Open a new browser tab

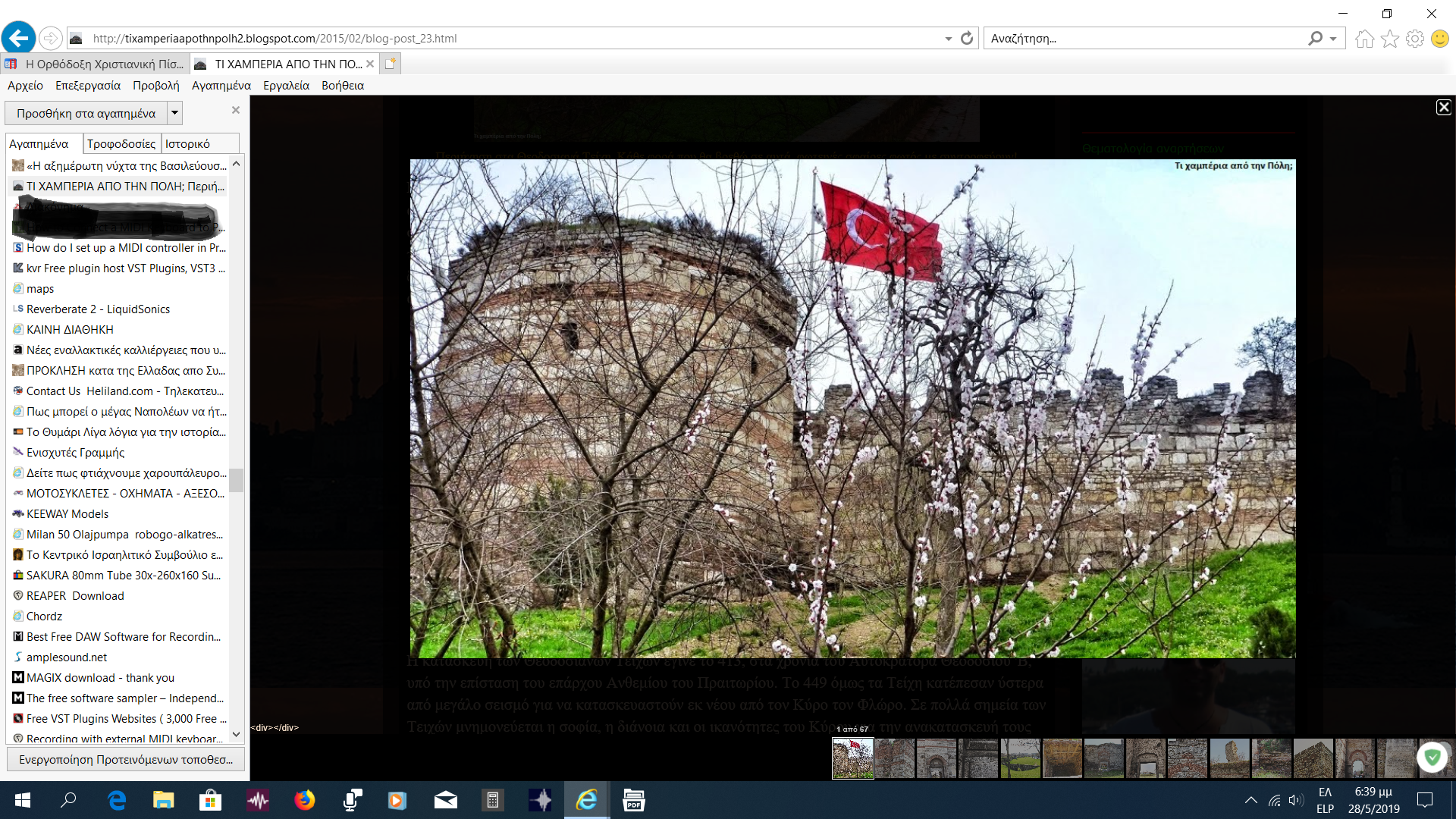390,64
